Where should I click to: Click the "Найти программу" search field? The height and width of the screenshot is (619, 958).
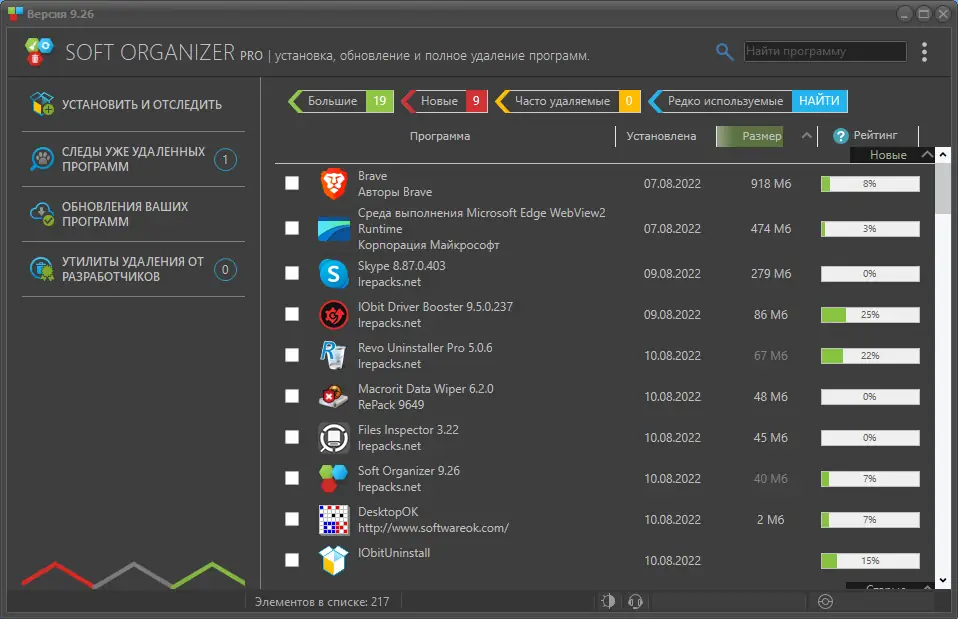[827, 50]
